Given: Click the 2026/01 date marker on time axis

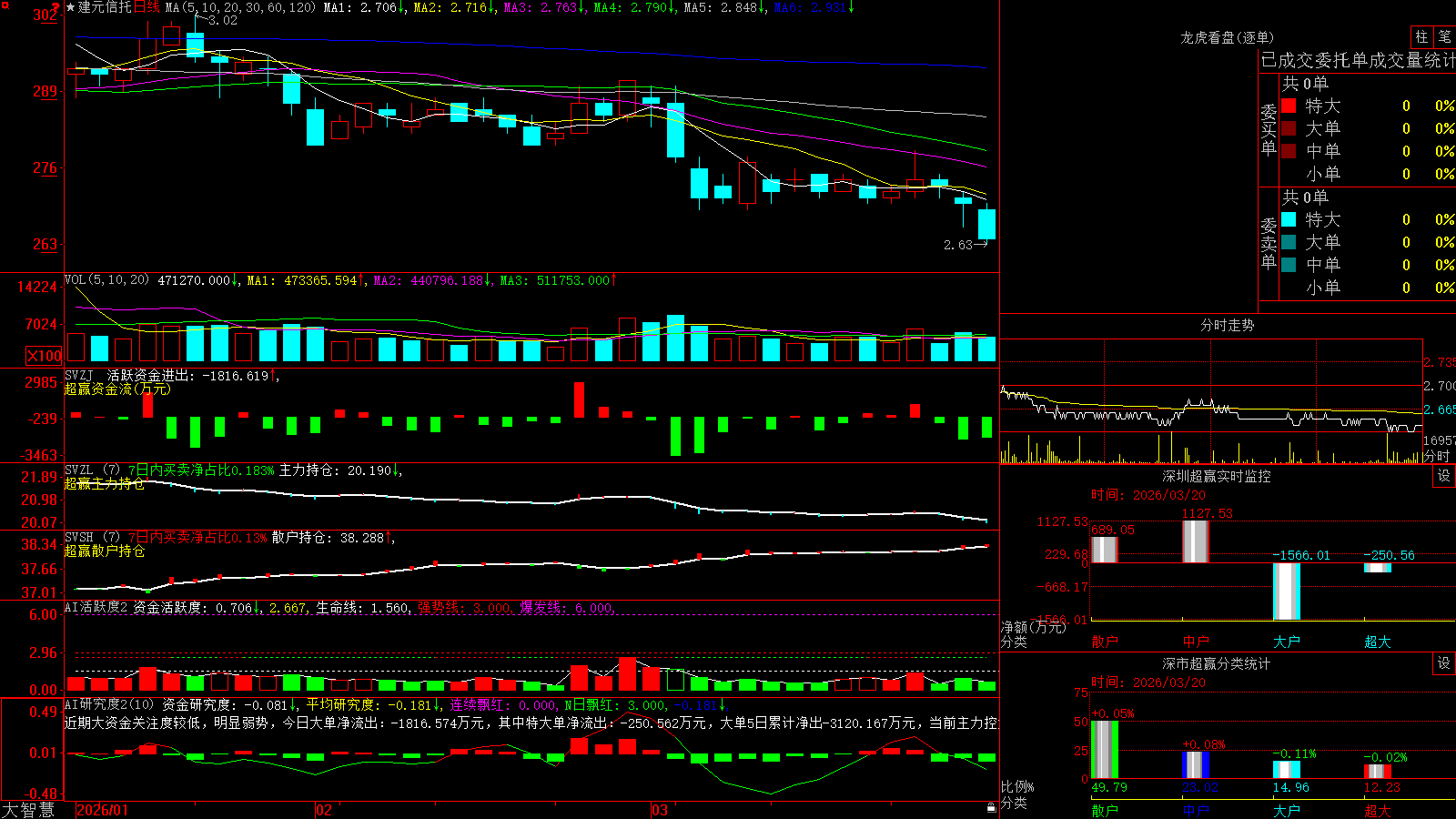Looking at the screenshot, I should tap(103, 810).
